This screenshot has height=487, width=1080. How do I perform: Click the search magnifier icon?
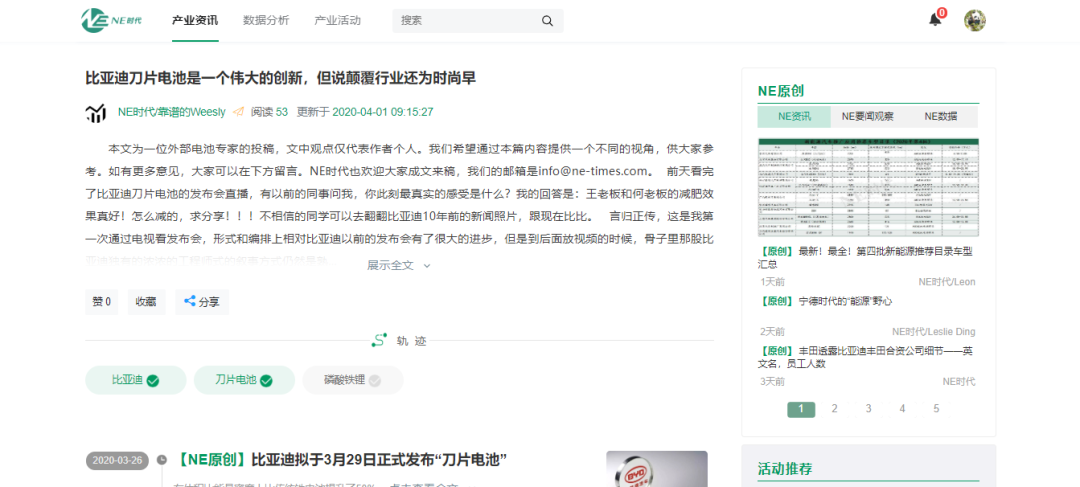(x=548, y=21)
